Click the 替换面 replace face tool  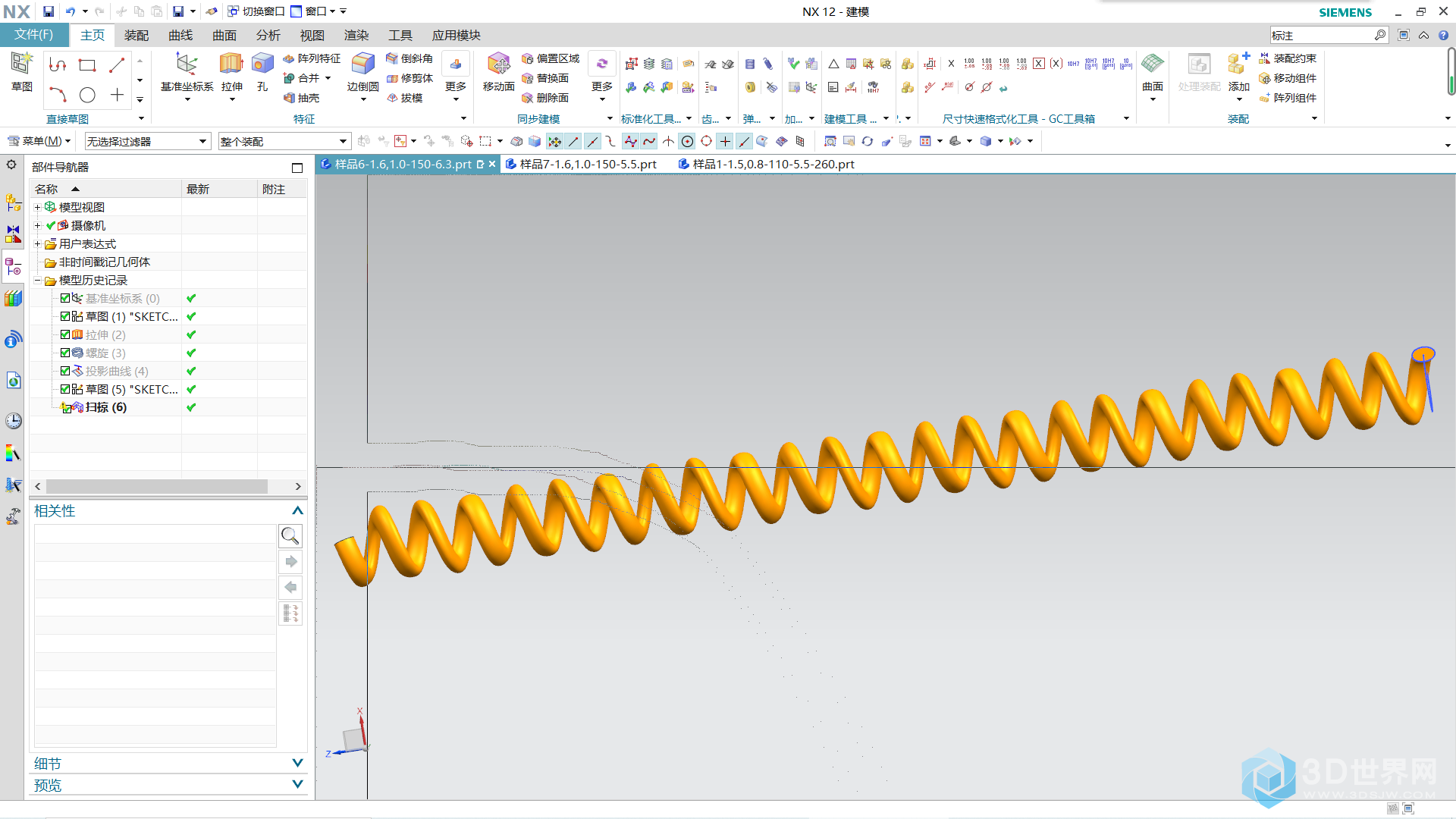[x=544, y=78]
